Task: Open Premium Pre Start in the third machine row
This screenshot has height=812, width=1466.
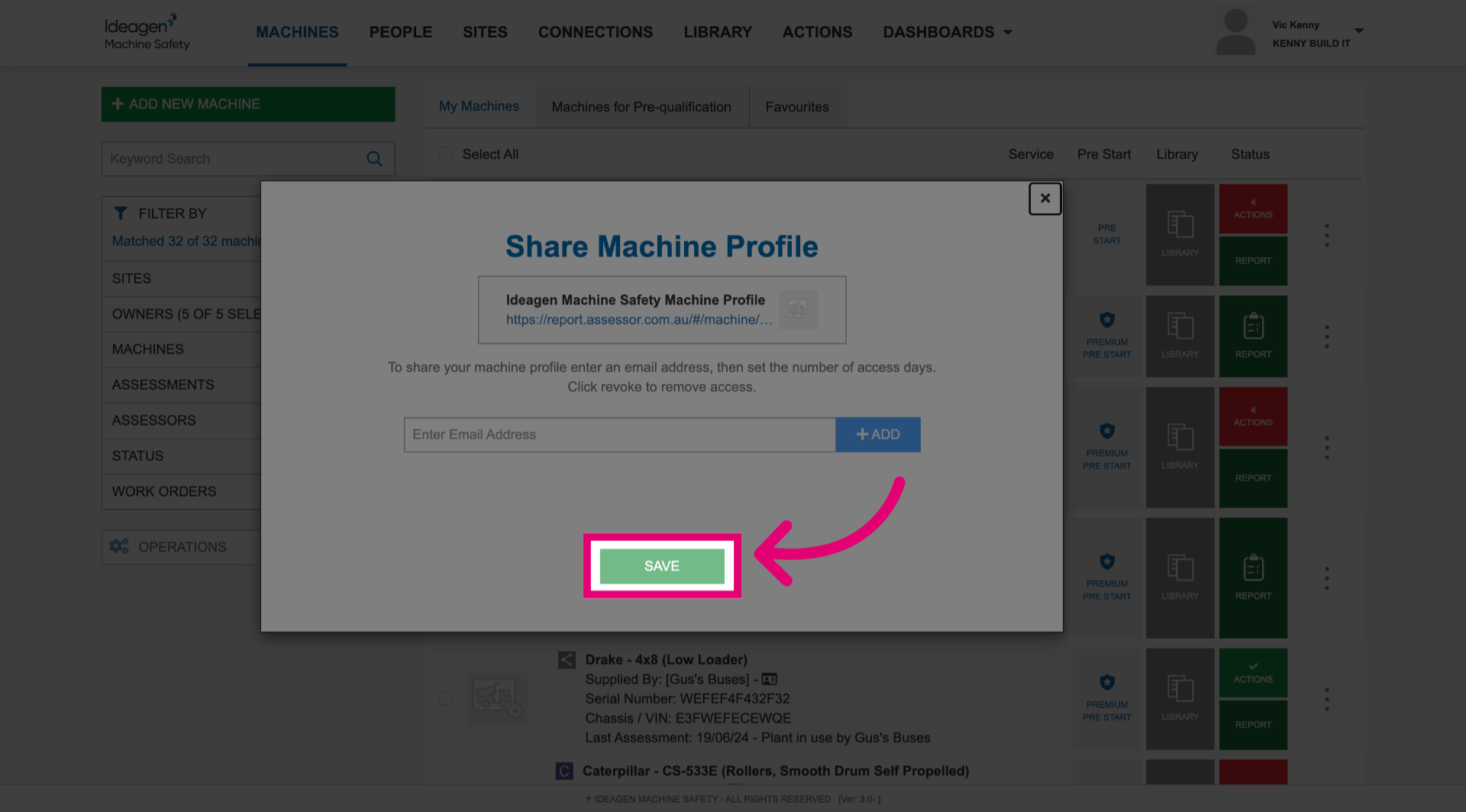Action: [1107, 447]
